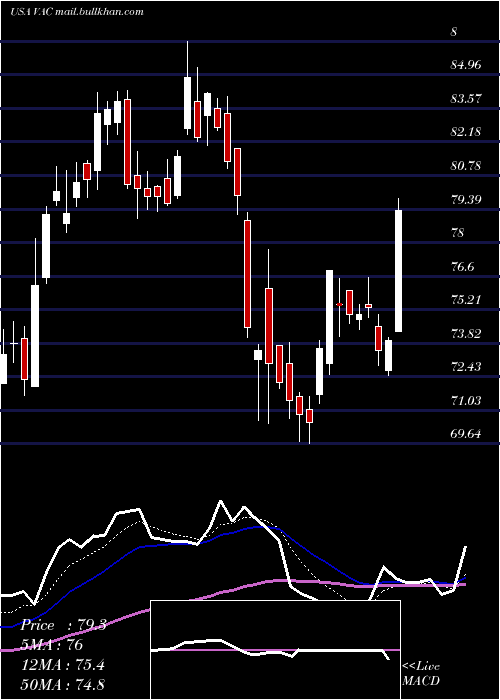Click the 'USA VAC mail.bullkhan.com' header text

77,12
